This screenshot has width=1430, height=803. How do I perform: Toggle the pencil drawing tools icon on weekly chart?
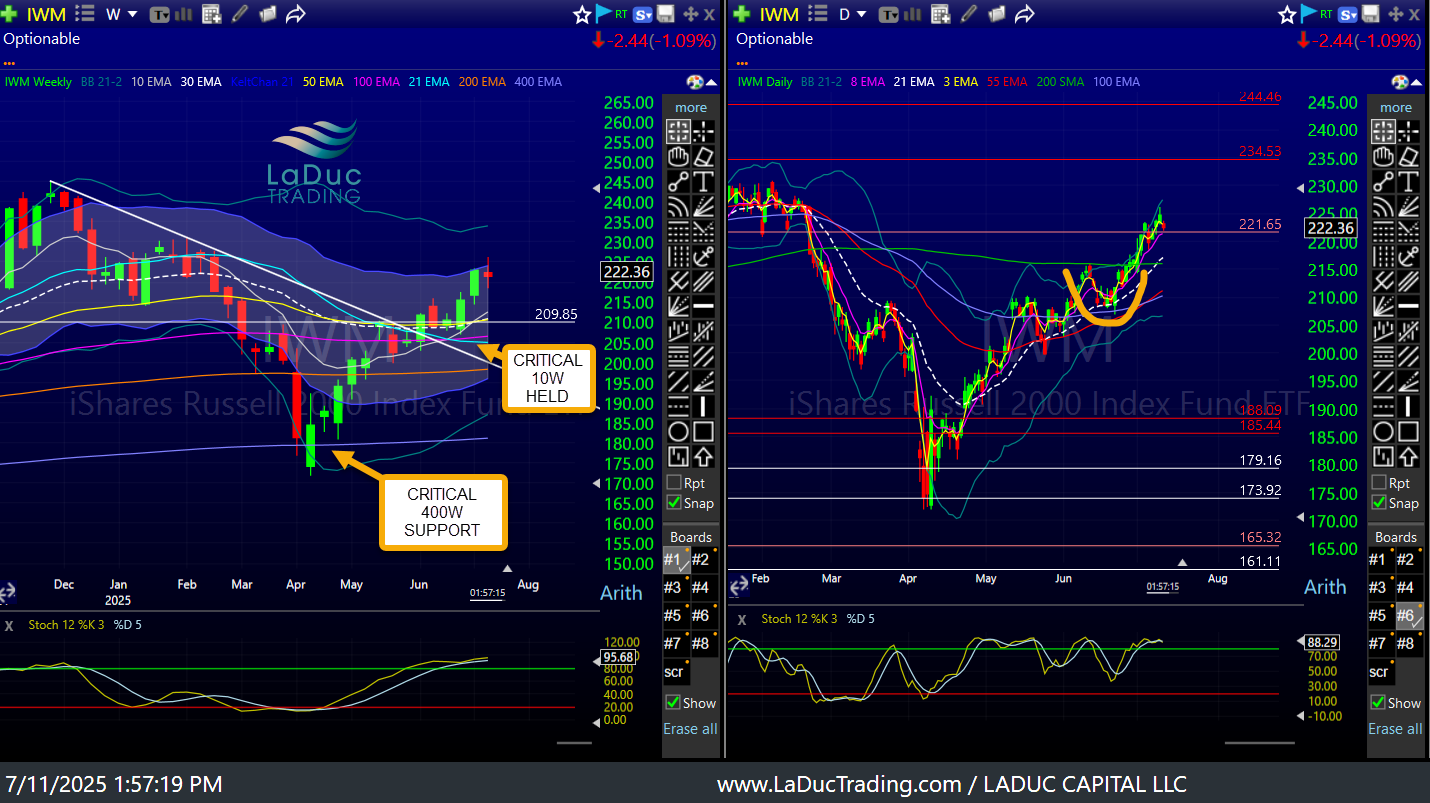(x=240, y=14)
